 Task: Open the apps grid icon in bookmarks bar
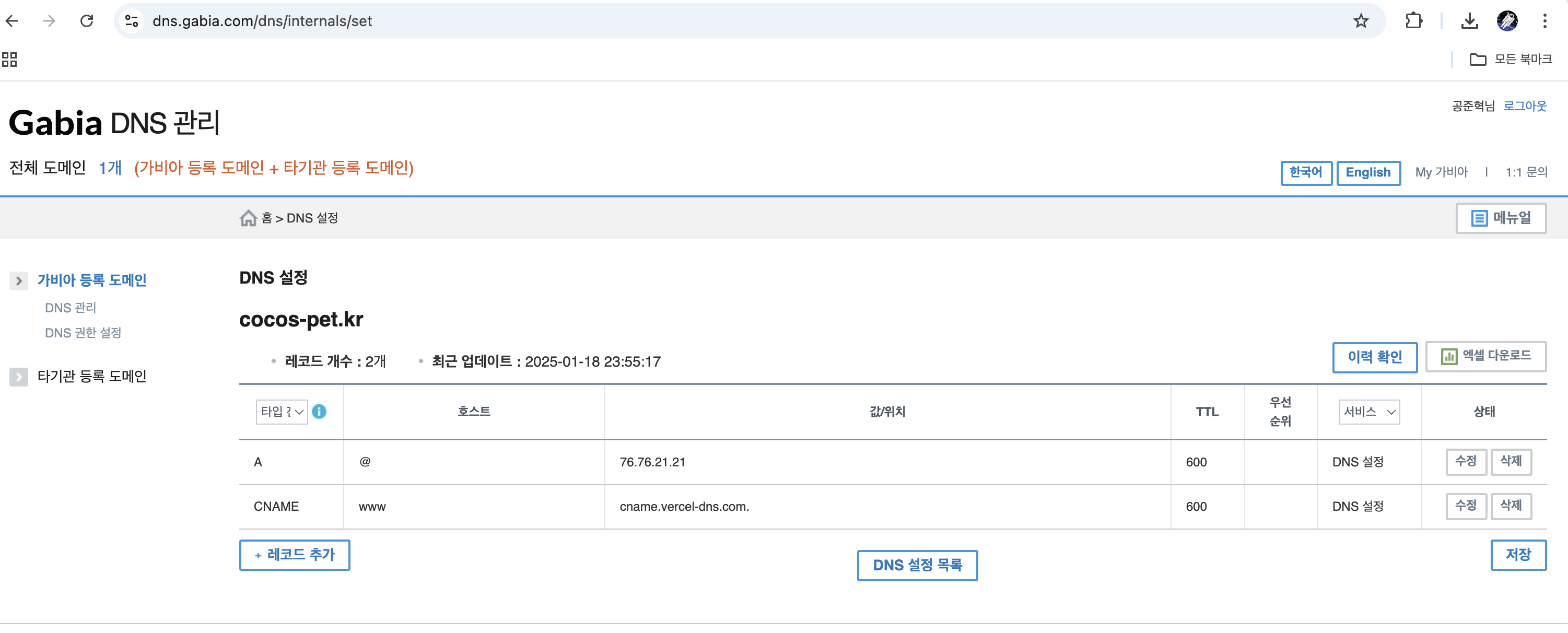pyautogui.click(x=10, y=60)
